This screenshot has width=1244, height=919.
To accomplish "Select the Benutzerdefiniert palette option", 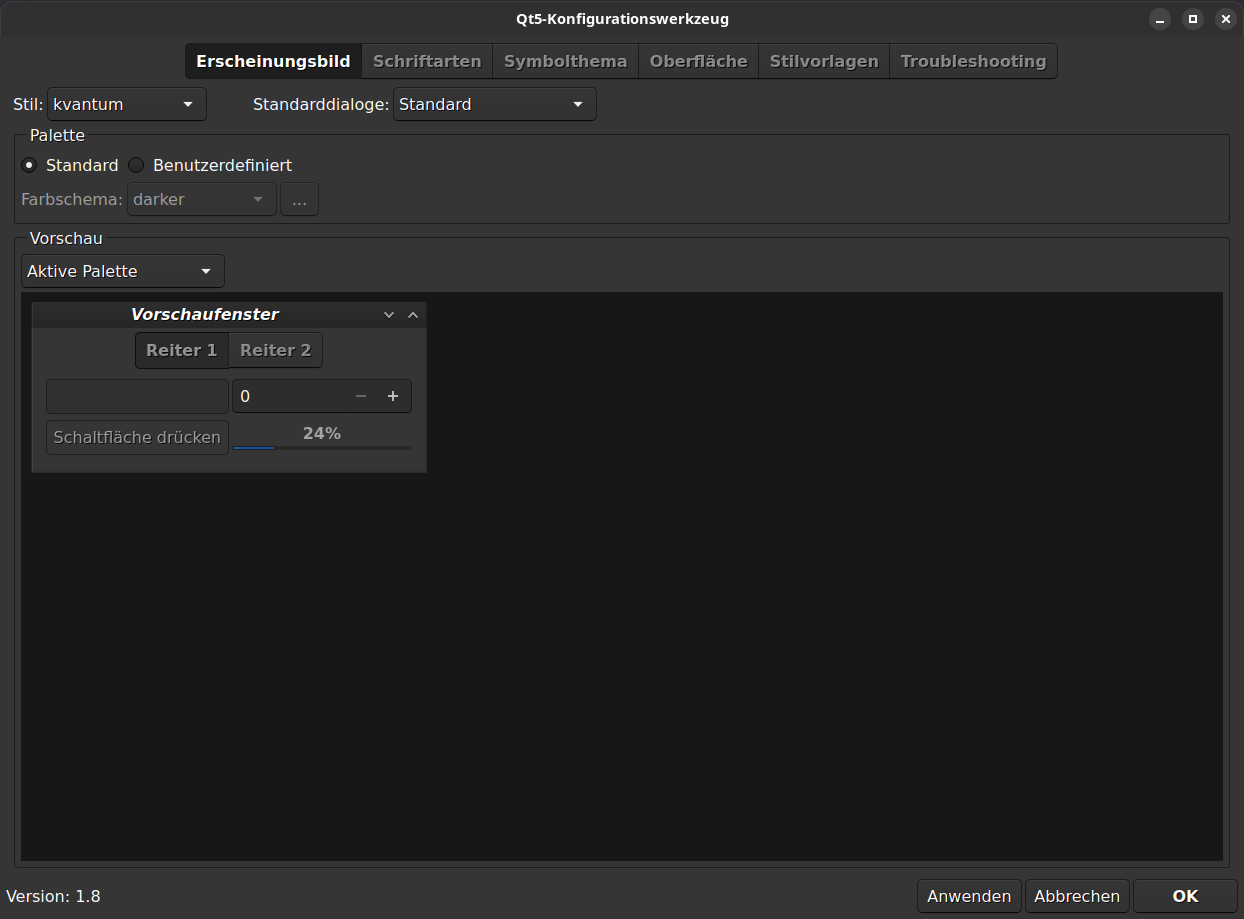I will tap(136, 165).
